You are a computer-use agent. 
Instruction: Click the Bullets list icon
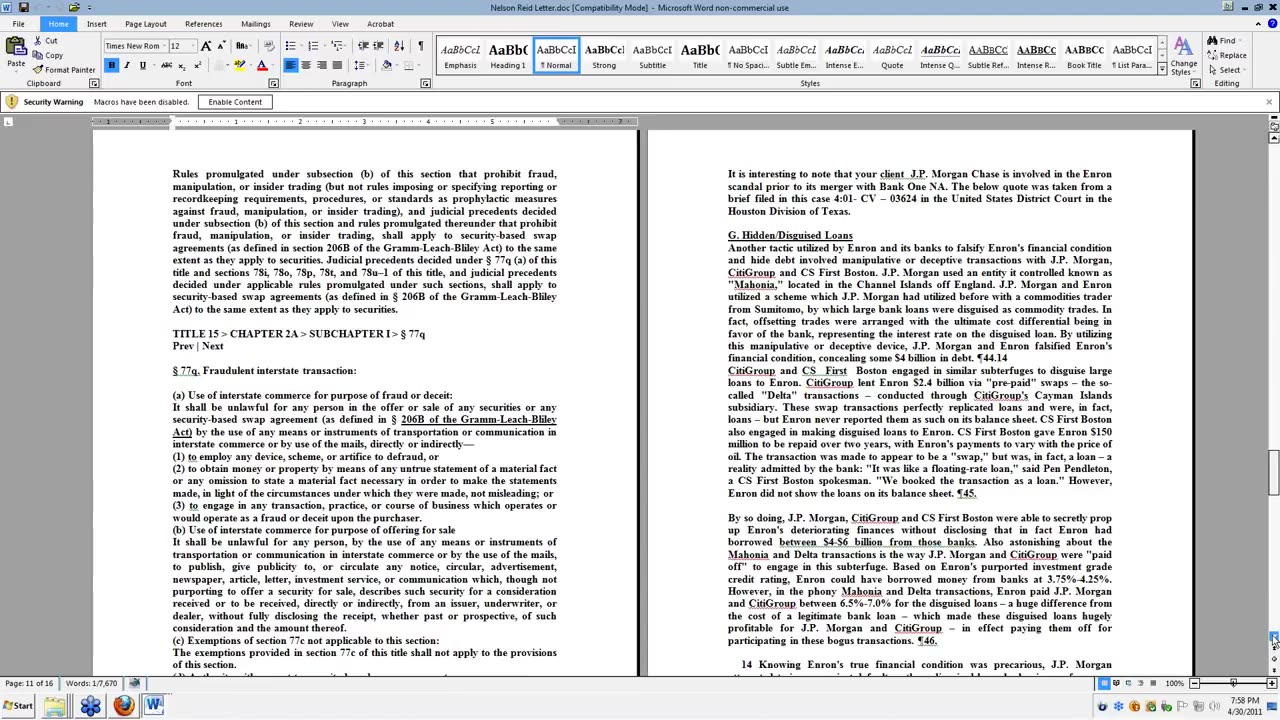click(x=290, y=46)
